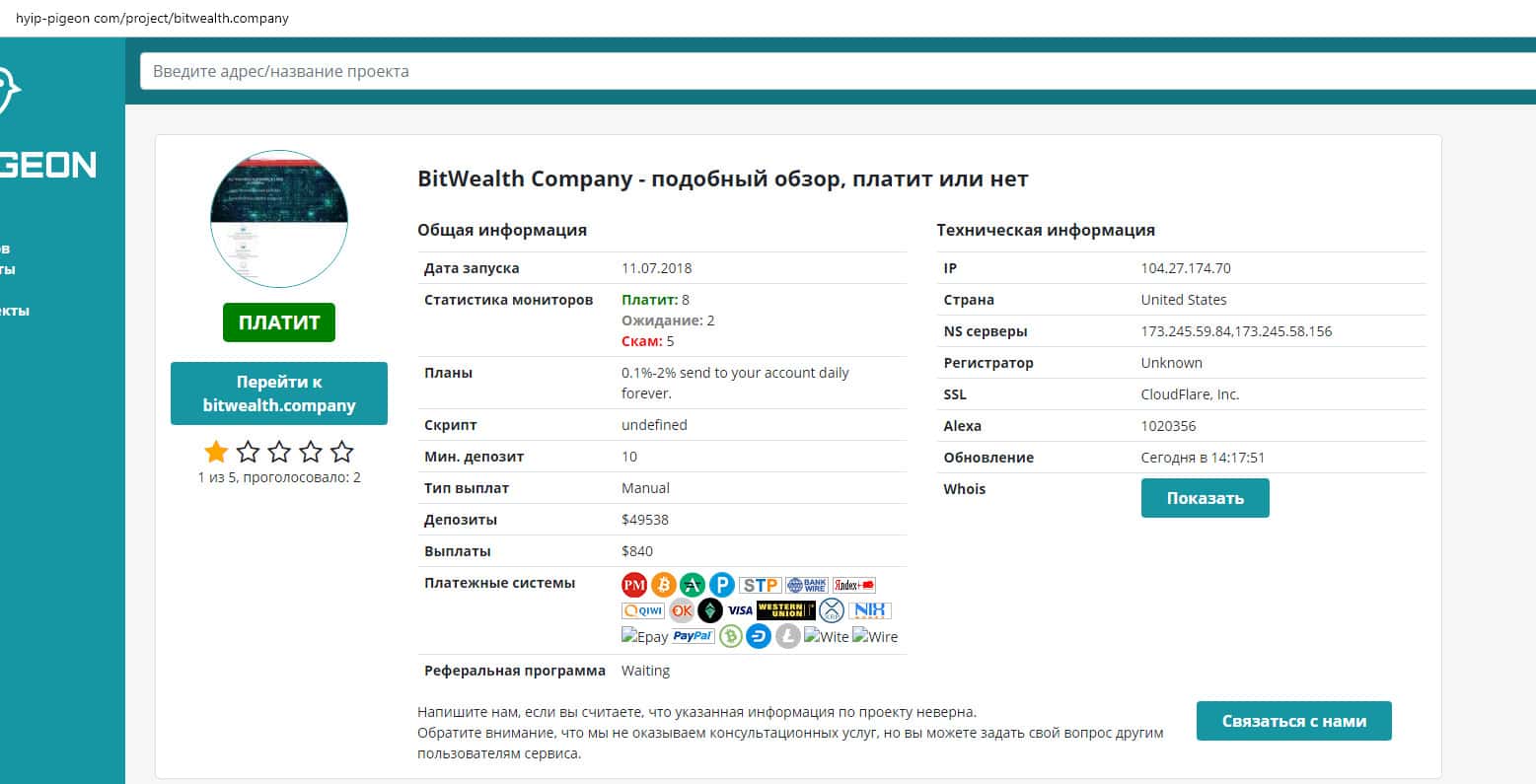The width and height of the screenshot is (1536, 784).
Task: Click the orange Bitcoin payment icon
Action: (x=663, y=585)
